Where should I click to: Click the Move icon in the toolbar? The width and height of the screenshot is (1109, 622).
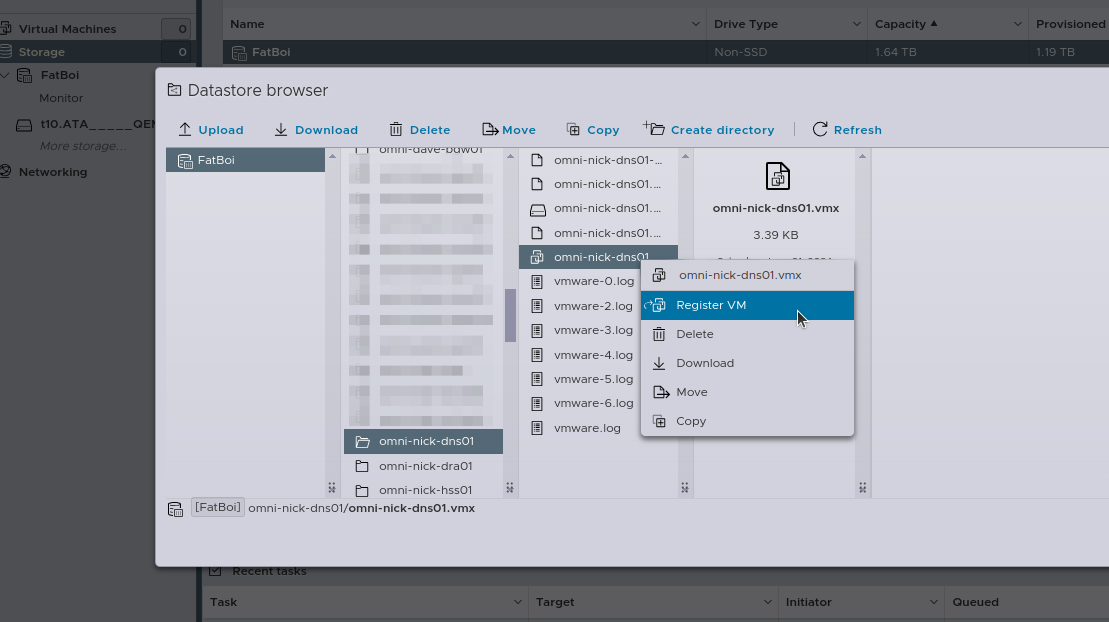[x=490, y=130]
